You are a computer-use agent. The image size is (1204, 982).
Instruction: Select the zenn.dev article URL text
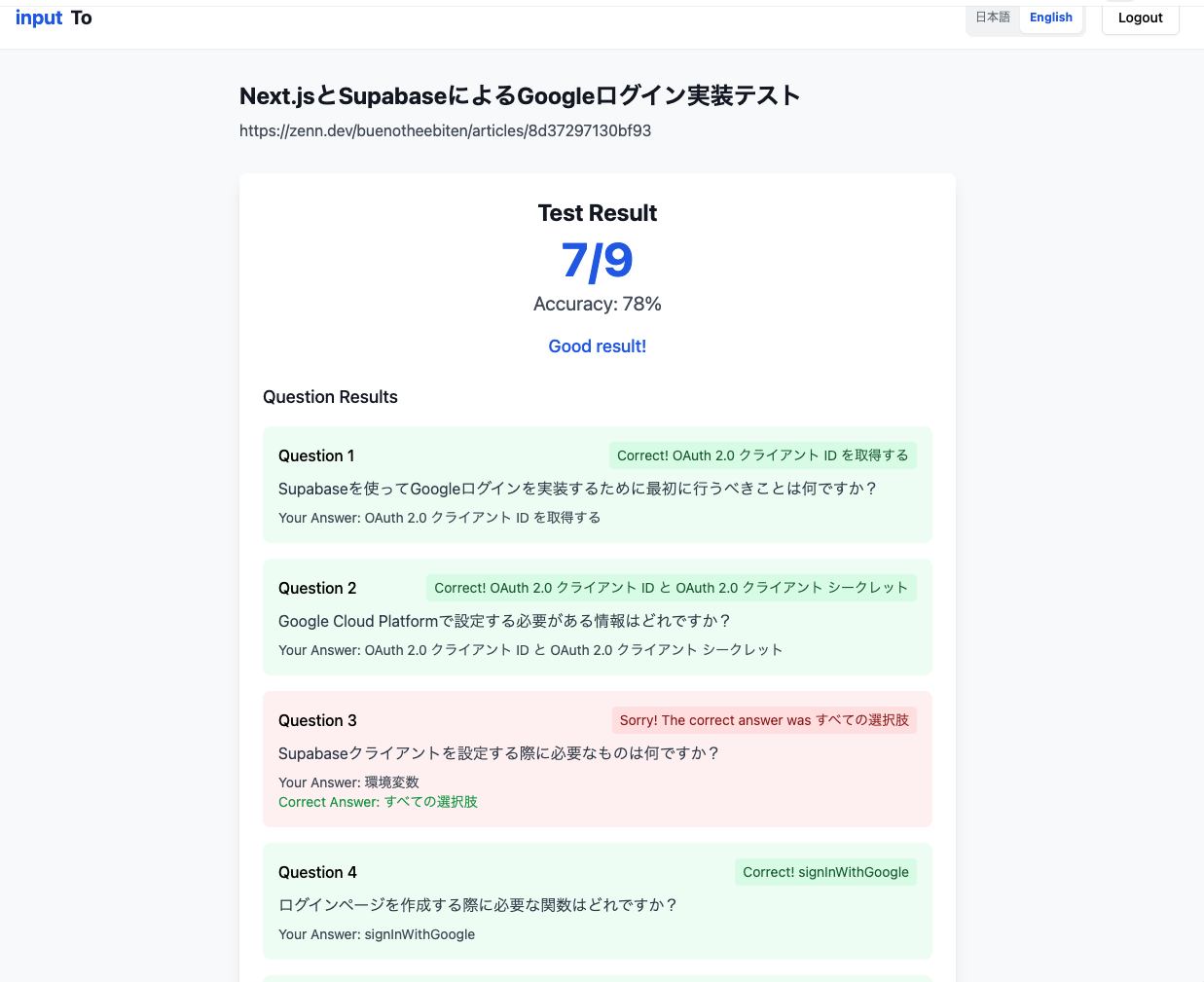click(x=445, y=130)
